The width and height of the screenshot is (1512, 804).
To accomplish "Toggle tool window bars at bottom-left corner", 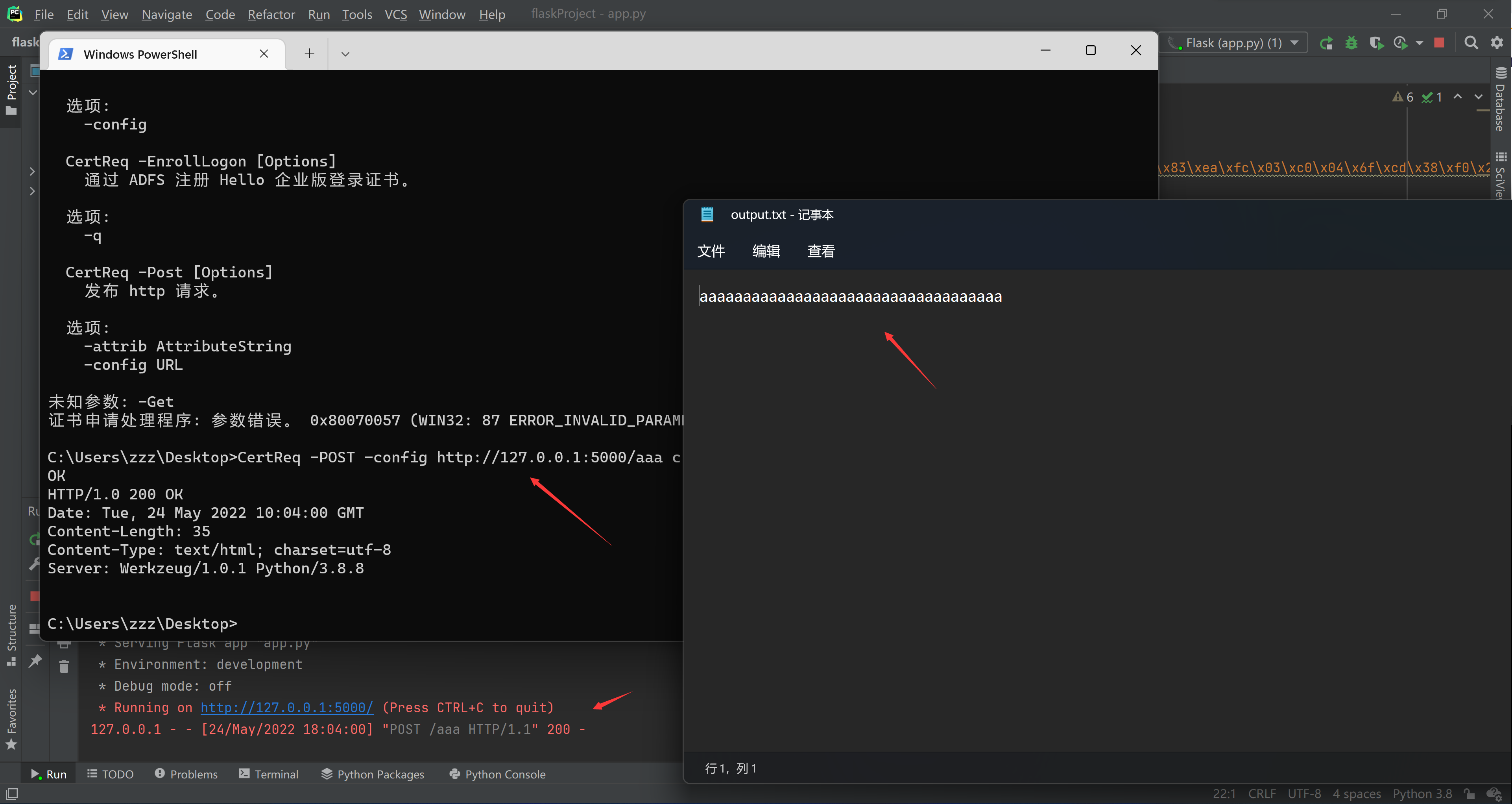I will coord(11,794).
